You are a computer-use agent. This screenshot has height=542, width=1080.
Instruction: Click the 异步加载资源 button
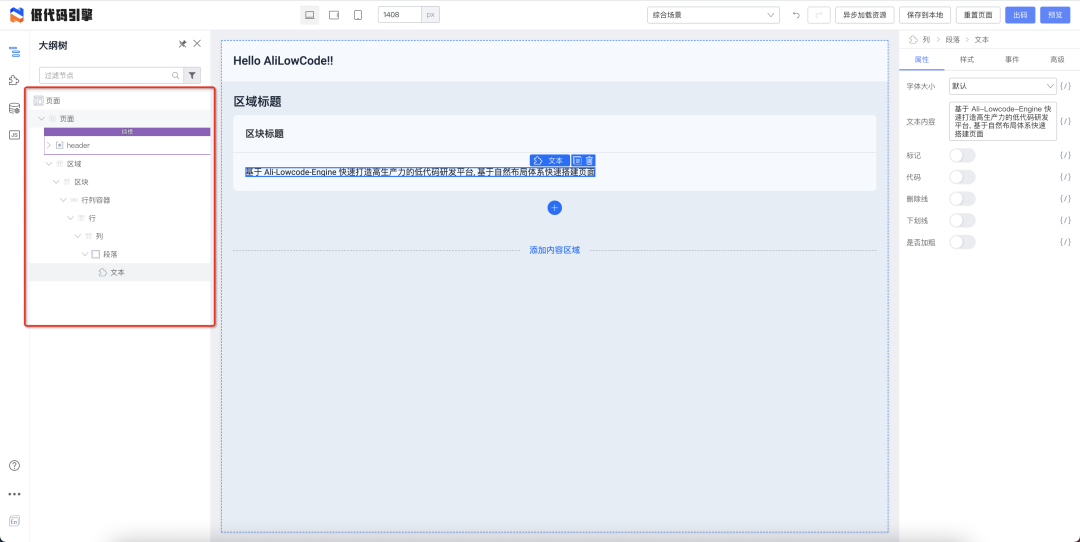coord(864,15)
